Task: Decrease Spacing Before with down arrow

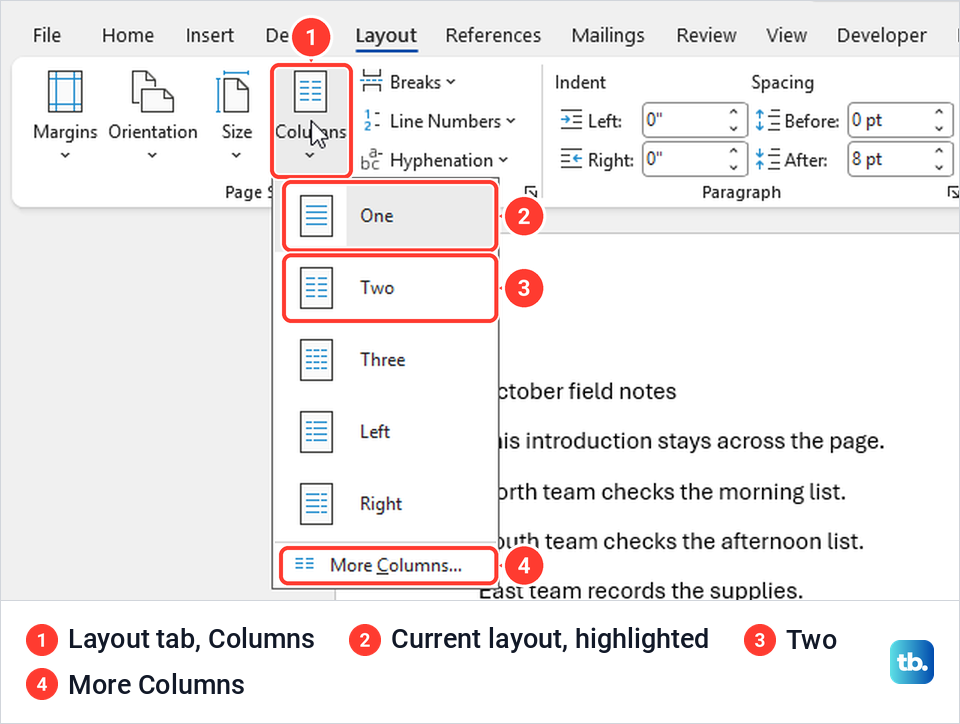Action: (x=939, y=128)
